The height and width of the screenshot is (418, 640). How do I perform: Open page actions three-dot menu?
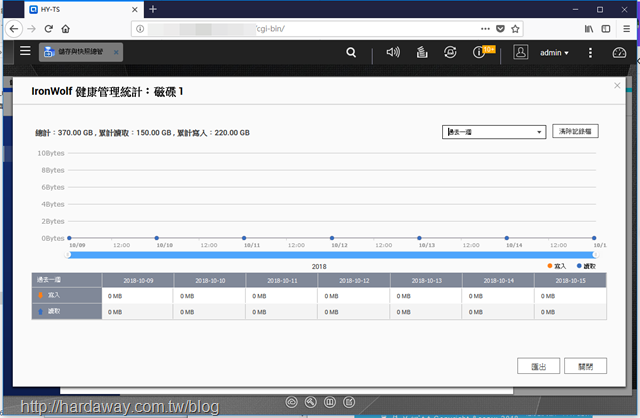click(485, 29)
